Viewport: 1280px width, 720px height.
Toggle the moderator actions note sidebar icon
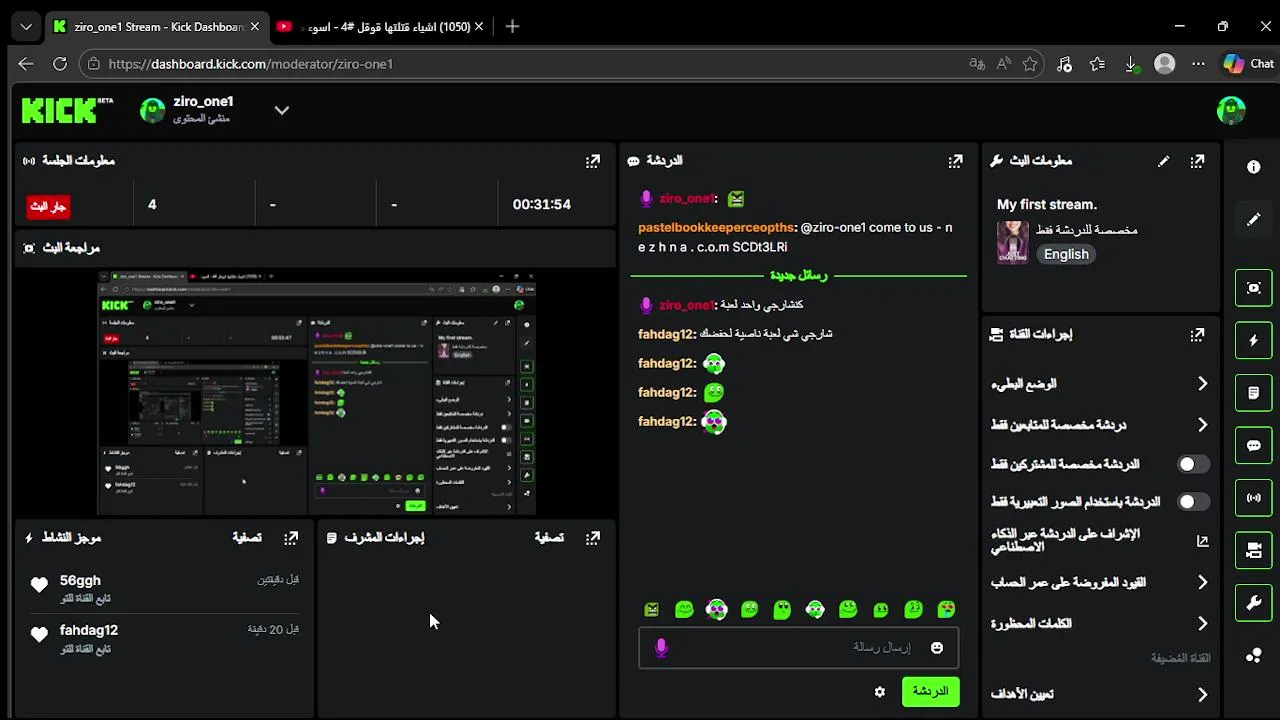click(1254, 393)
